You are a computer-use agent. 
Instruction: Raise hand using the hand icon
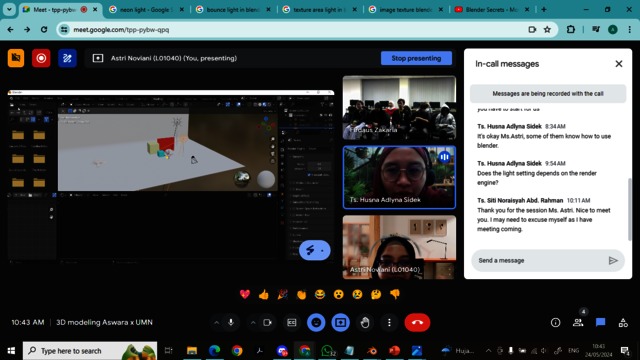tap(365, 322)
